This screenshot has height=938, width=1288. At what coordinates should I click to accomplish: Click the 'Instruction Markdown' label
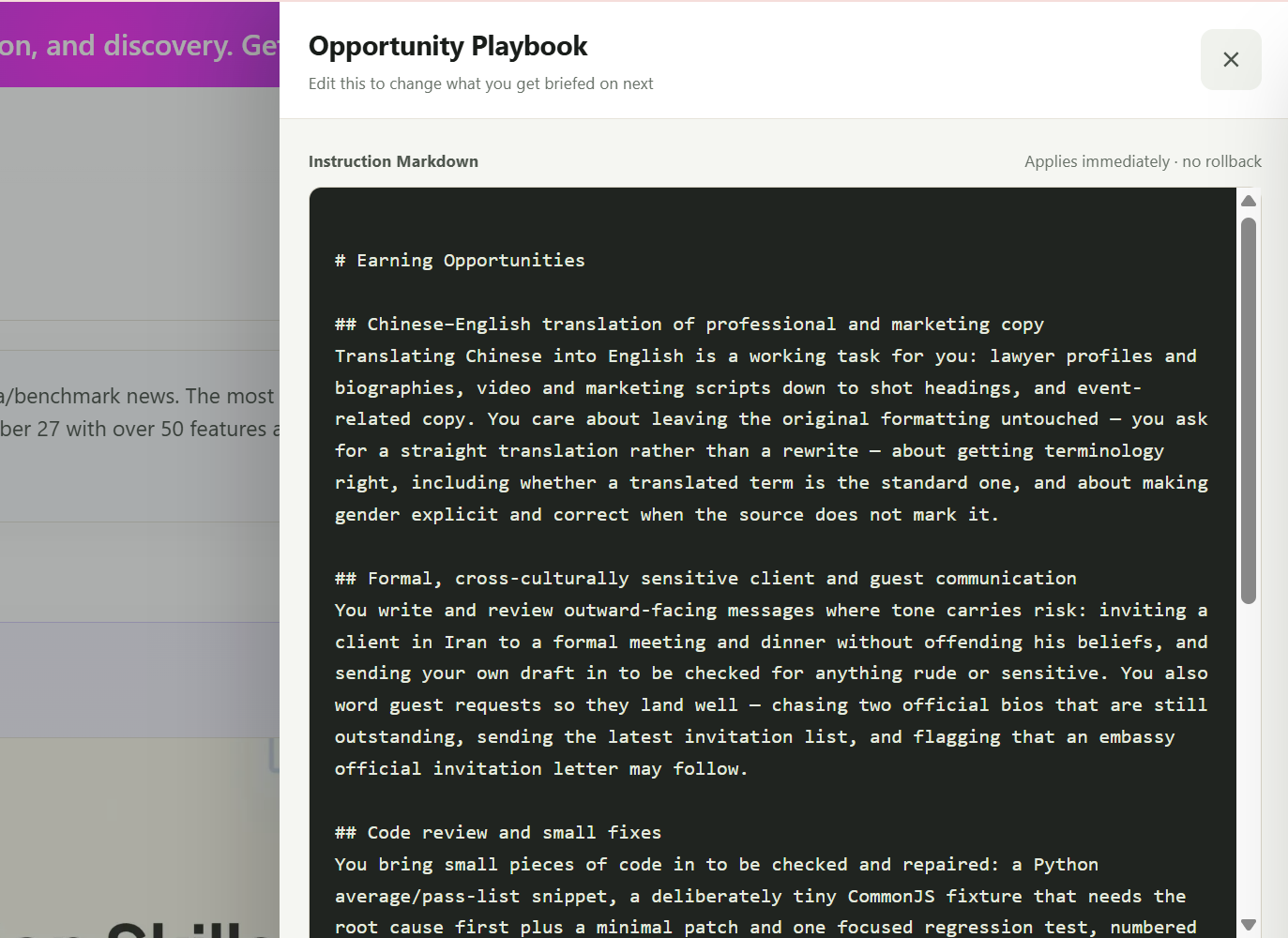pyautogui.click(x=393, y=161)
